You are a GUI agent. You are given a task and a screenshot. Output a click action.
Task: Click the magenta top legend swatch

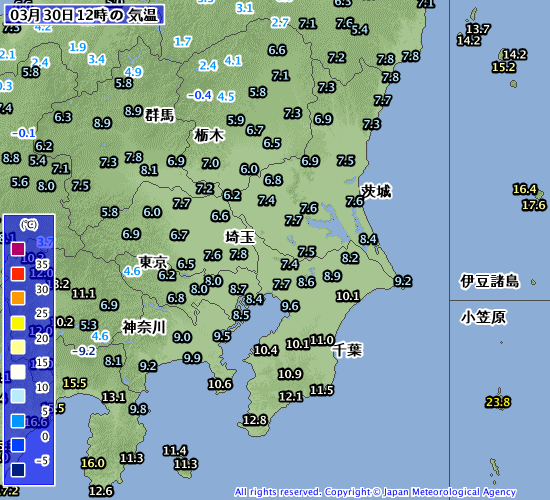(x=18, y=249)
